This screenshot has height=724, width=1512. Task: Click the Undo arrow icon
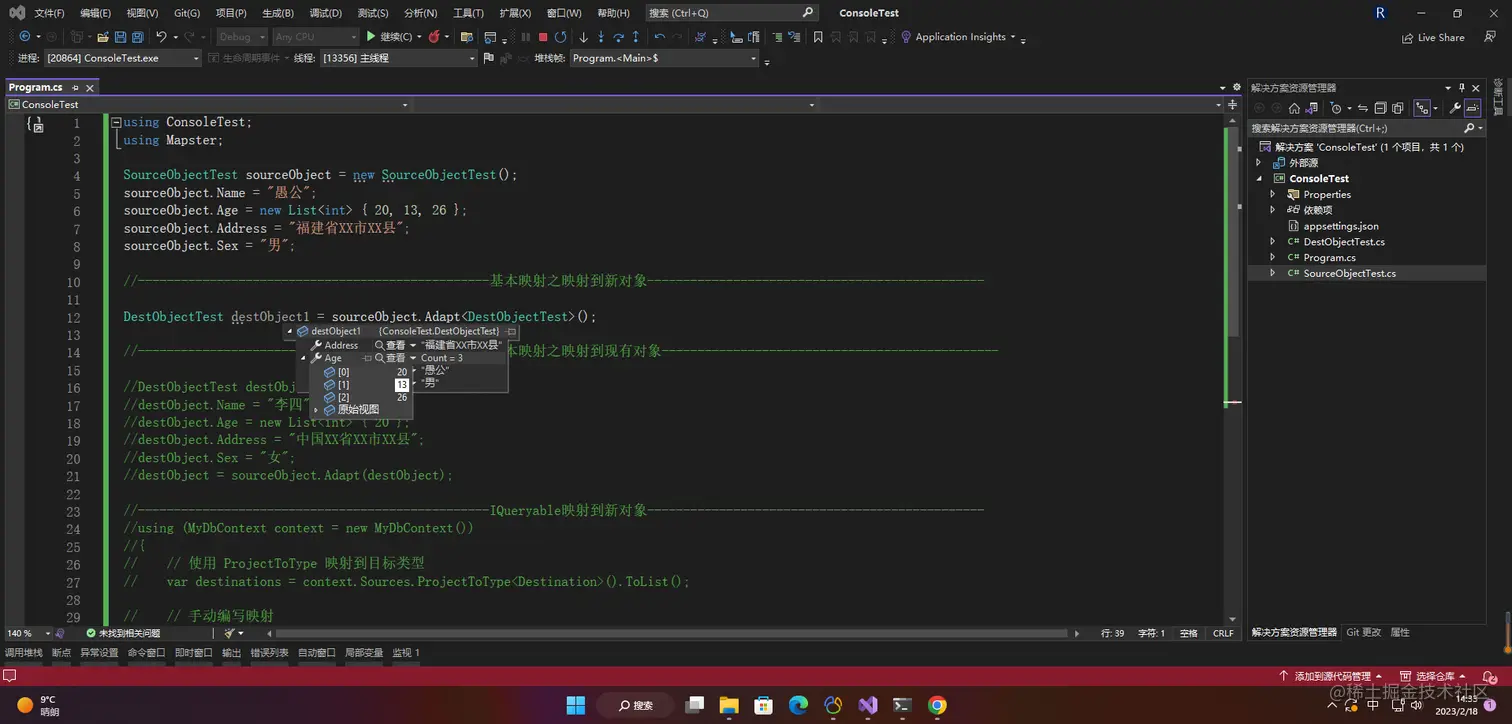point(161,37)
